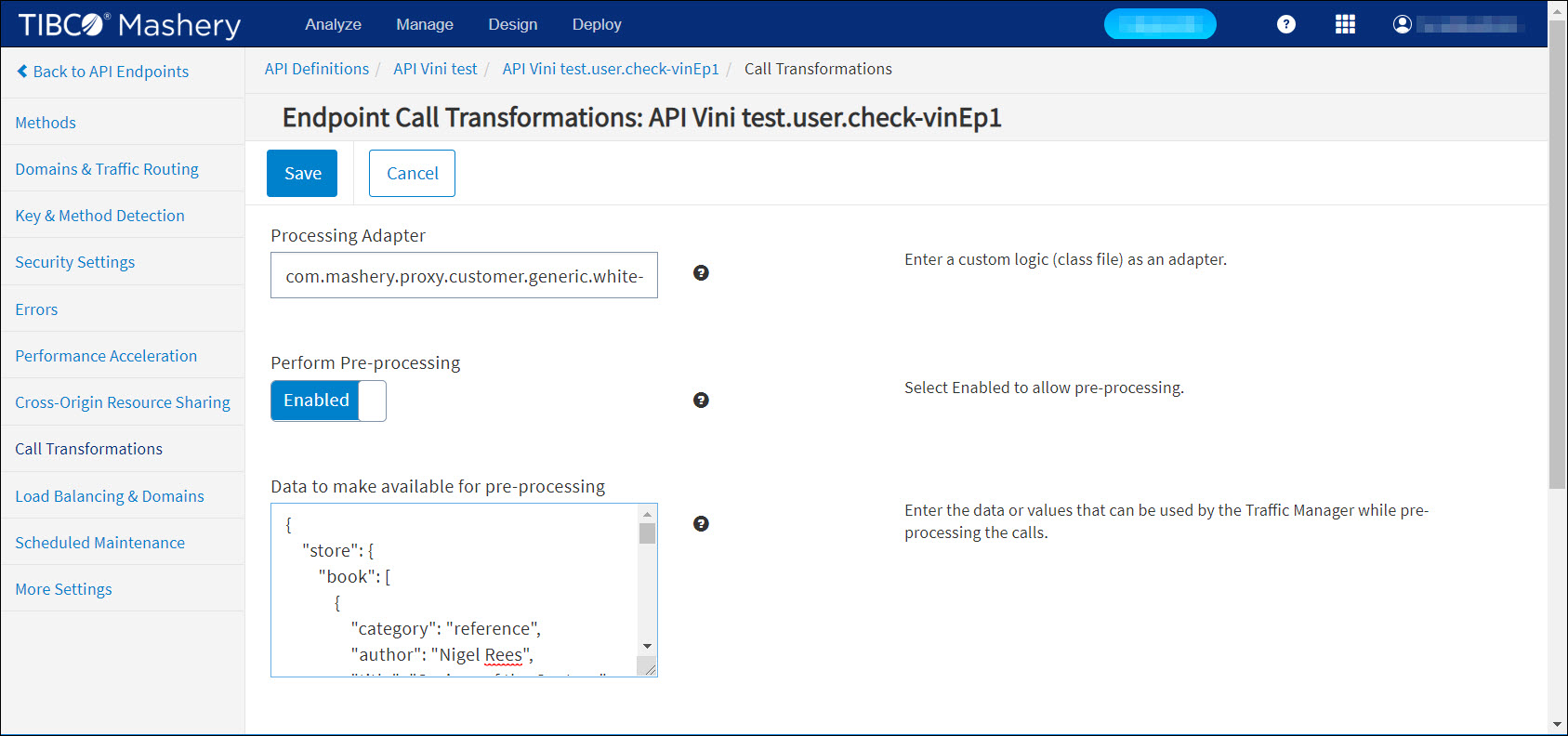
Task: Open the Design menu
Action: 512,24
